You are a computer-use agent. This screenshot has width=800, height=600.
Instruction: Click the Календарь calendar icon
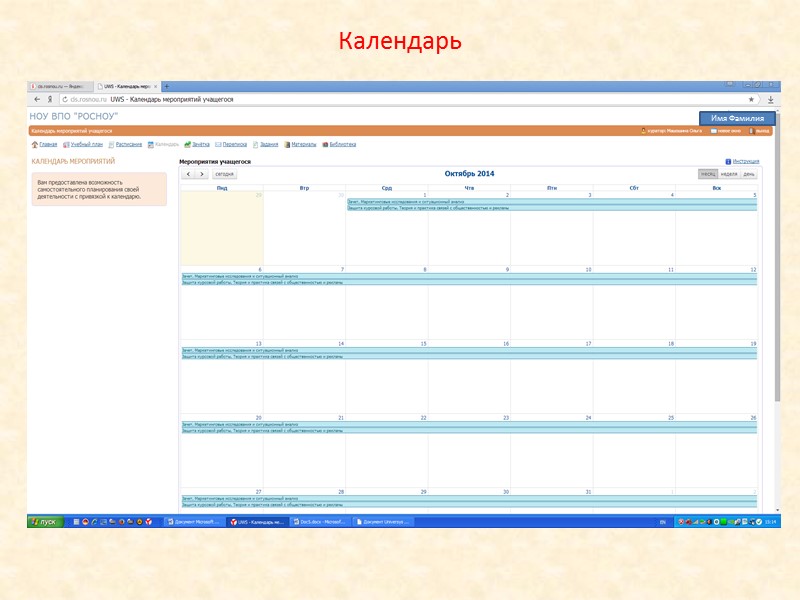[151, 144]
